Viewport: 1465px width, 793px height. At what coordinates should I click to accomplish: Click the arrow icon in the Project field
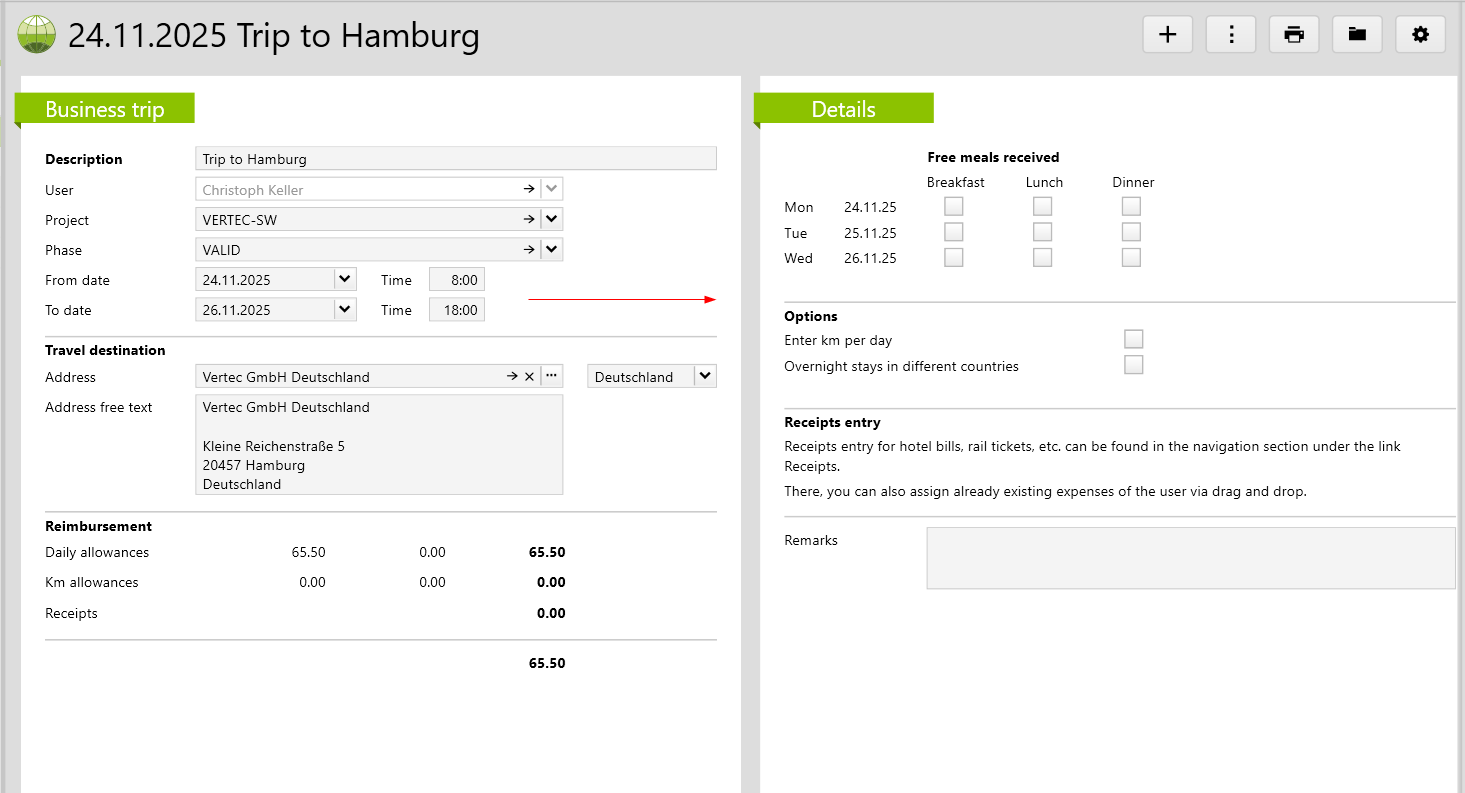coord(529,220)
